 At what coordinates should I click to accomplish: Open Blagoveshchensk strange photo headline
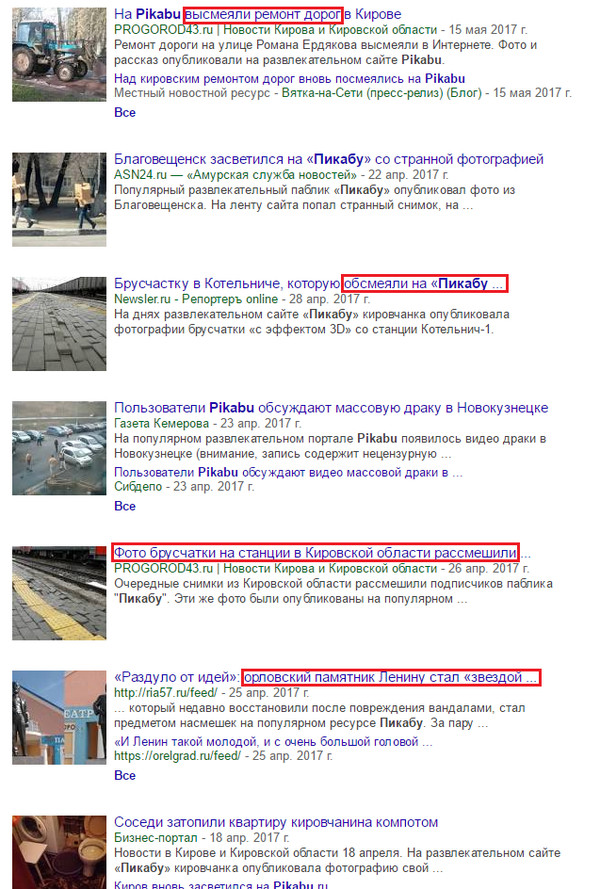click(x=328, y=159)
